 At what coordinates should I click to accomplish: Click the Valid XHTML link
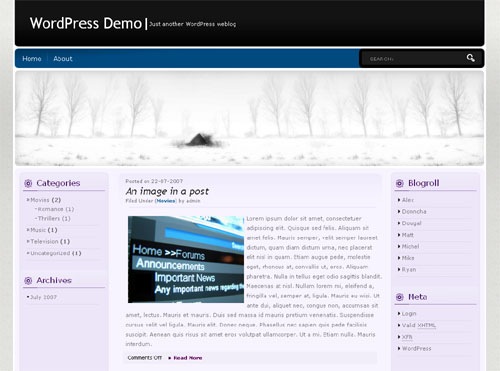point(419,325)
